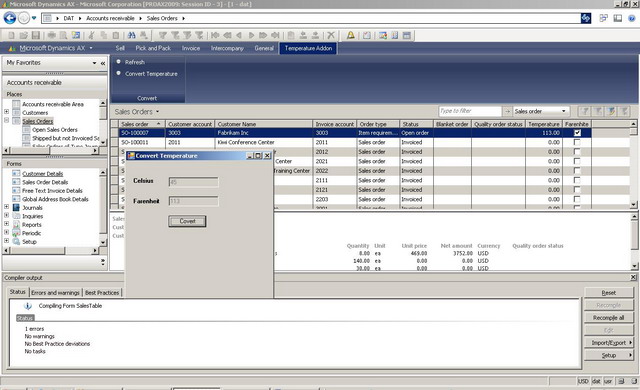The image size is (640, 390).
Task: Click the sales orders grid vertical scrollbar
Action: click(x=633, y=164)
